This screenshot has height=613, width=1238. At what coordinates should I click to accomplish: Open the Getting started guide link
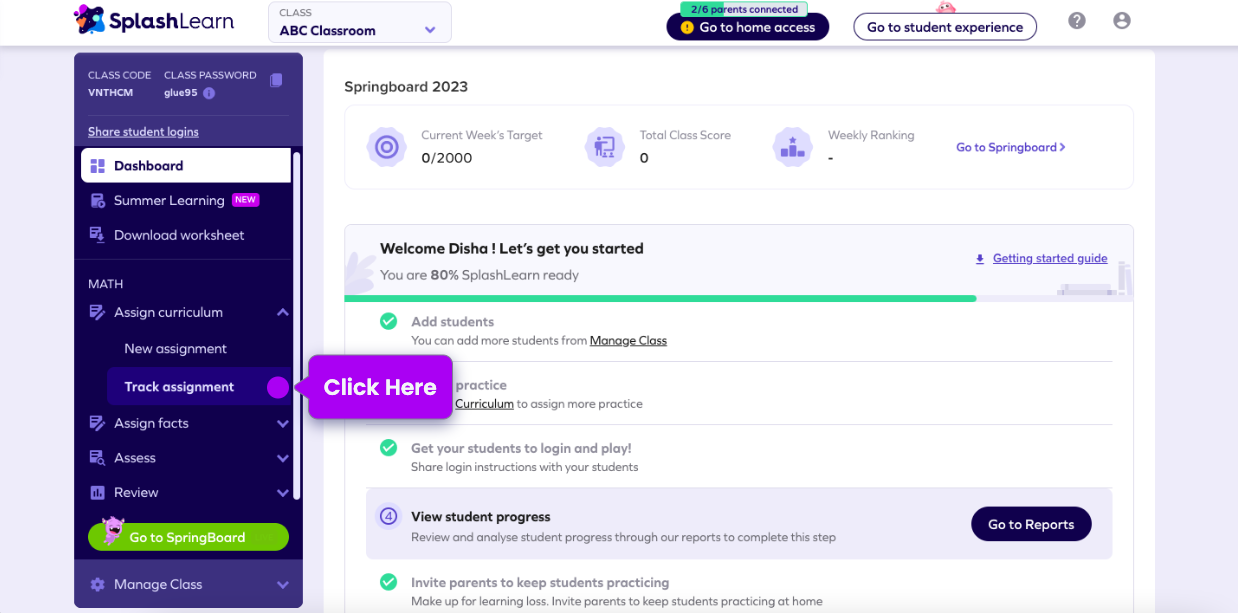[1049, 258]
